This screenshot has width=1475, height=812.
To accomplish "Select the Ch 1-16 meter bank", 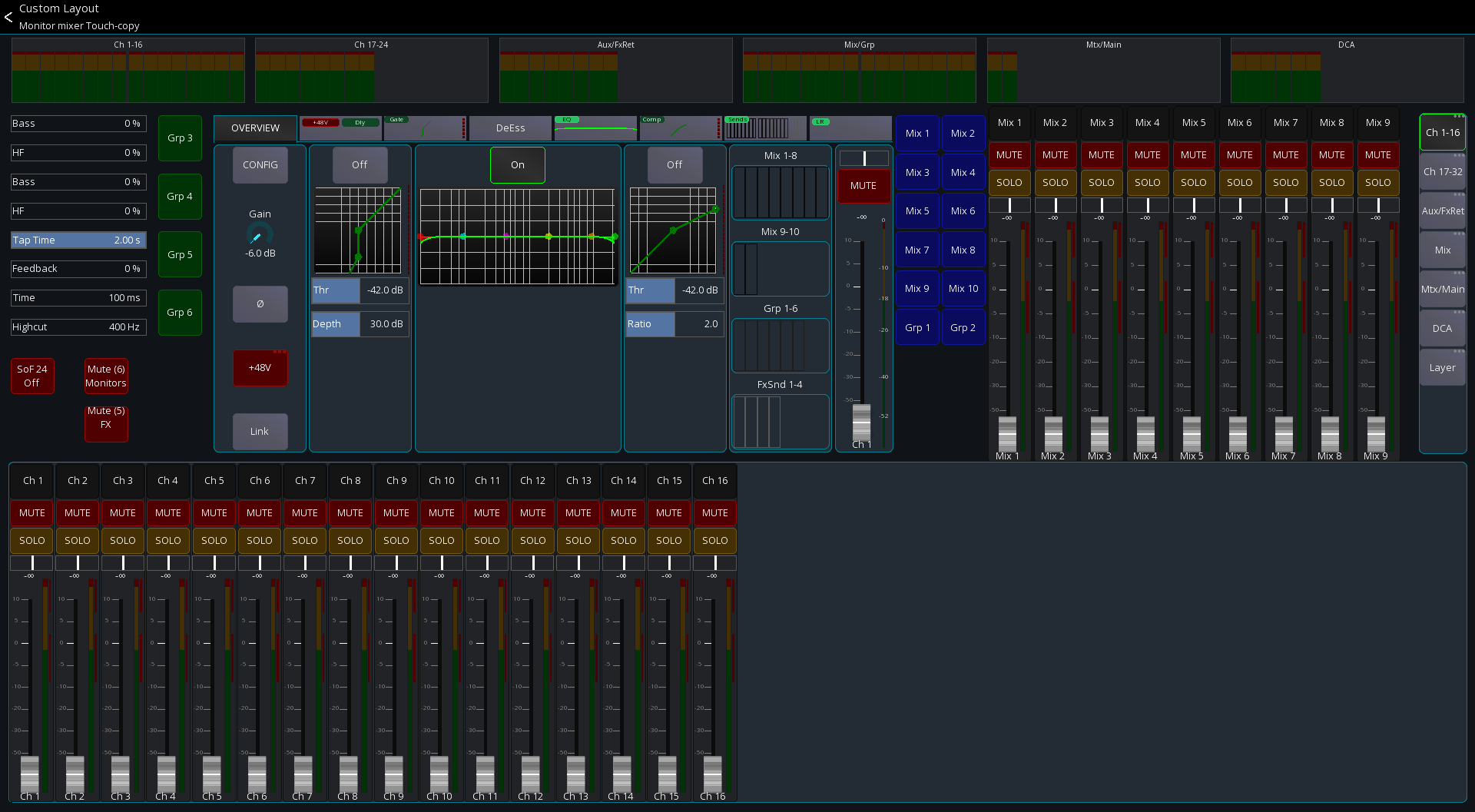I will pos(128,71).
